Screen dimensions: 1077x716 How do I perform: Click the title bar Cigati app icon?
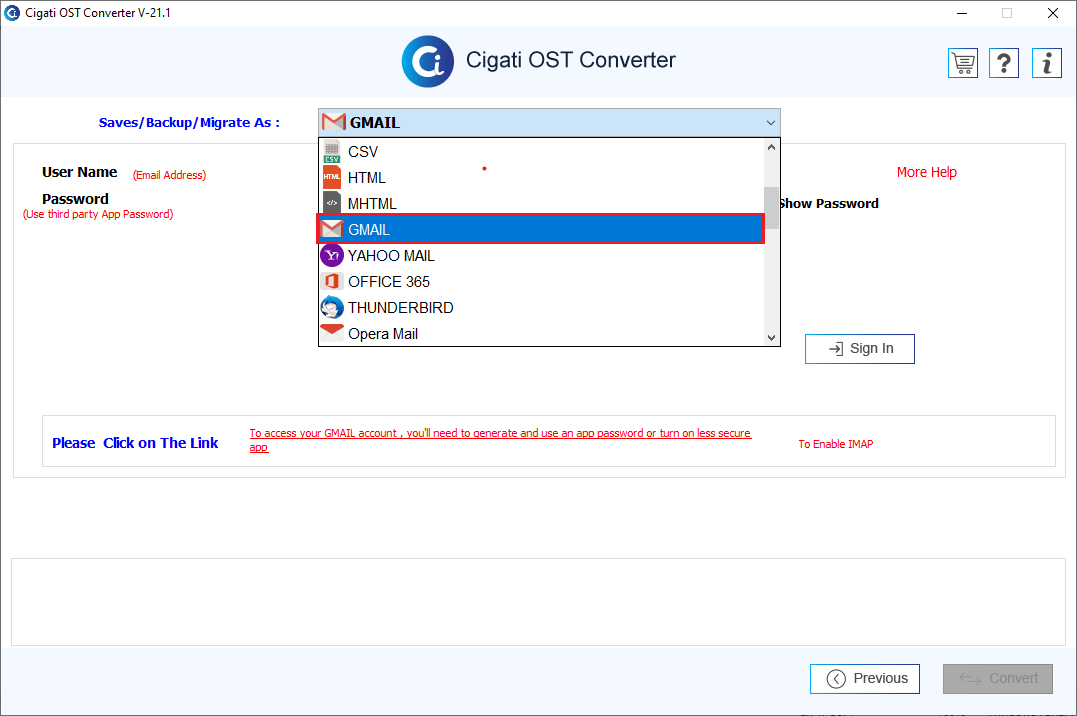(x=12, y=12)
